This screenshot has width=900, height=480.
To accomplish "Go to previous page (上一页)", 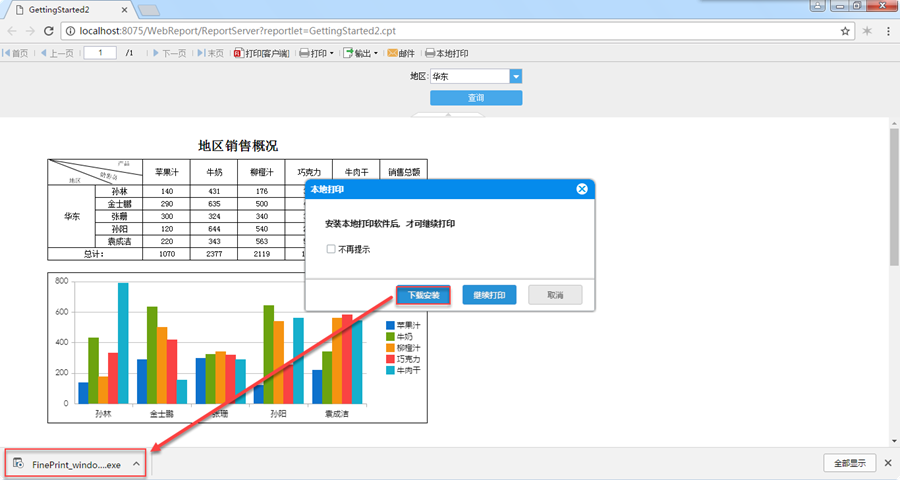I will pos(57,53).
